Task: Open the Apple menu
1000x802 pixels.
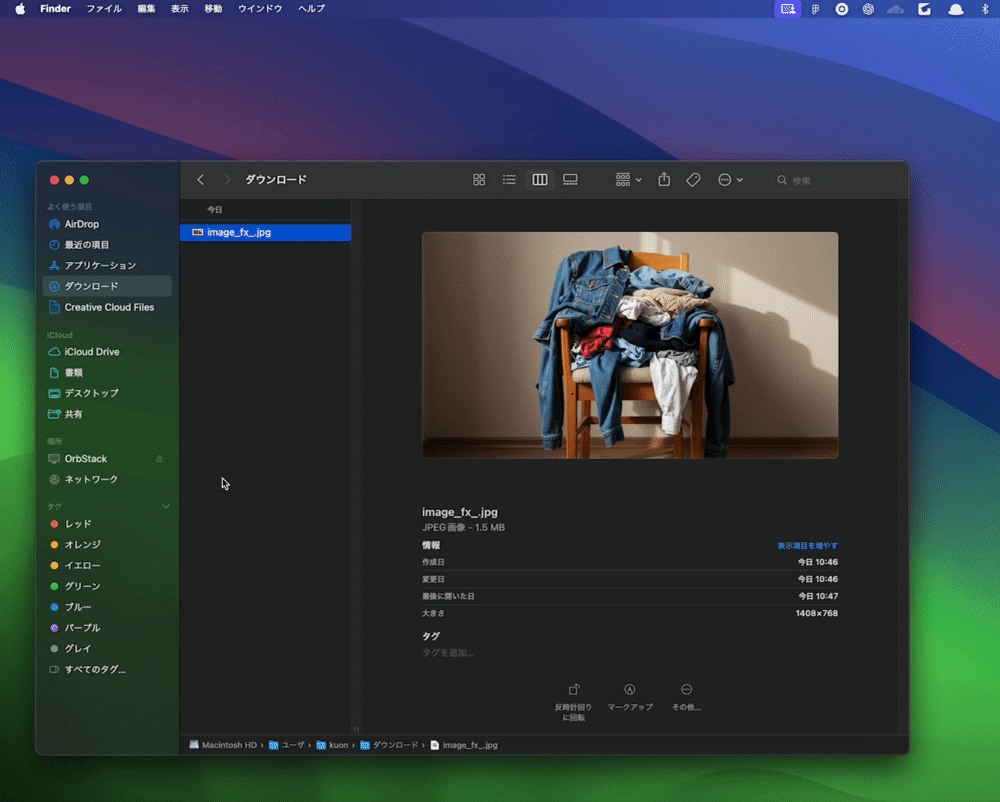Action: pyautogui.click(x=20, y=9)
